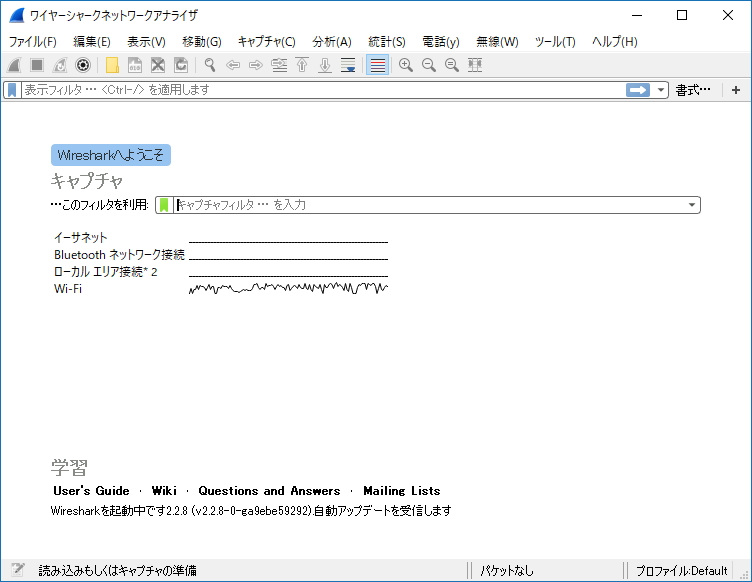Screen dimensions: 752x582
Task: Open the 無線(W) menu
Action: [497, 42]
